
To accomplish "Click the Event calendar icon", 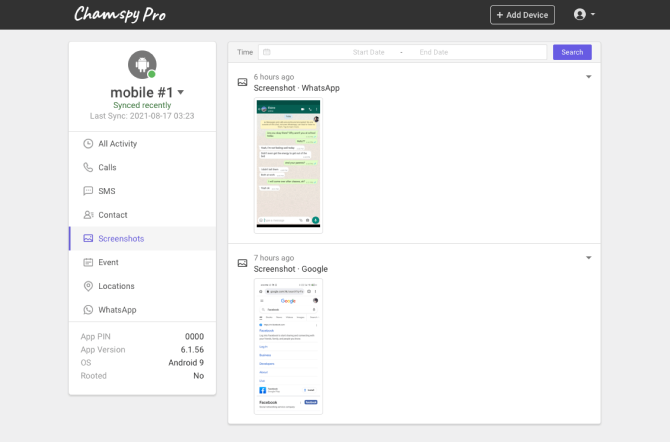I will pos(88,262).
